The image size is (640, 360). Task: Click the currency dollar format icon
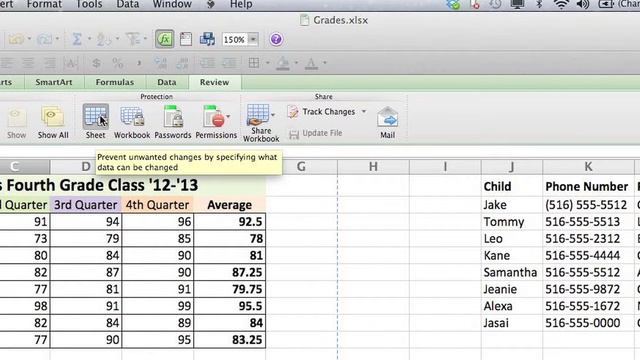[x=96, y=63]
